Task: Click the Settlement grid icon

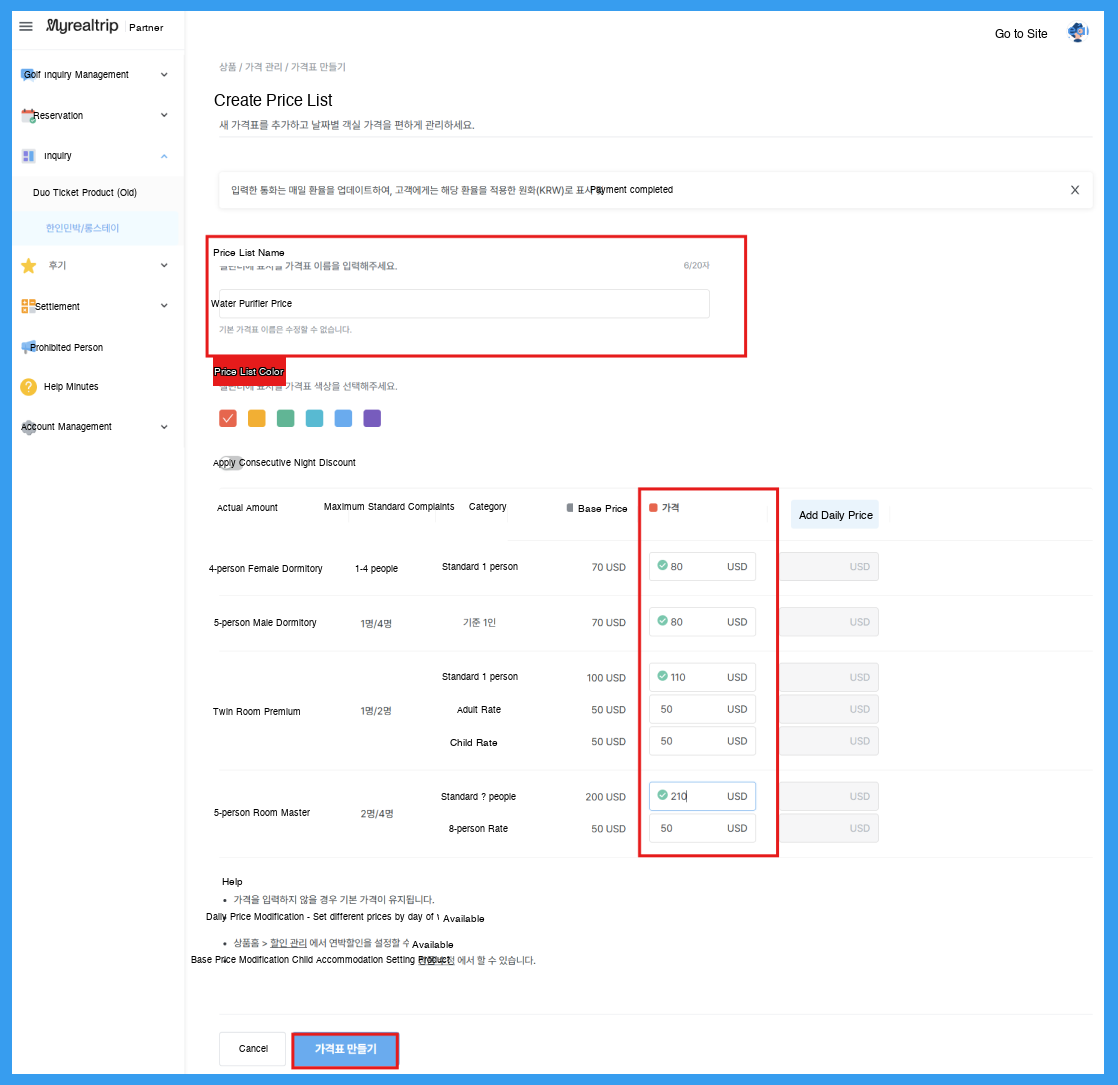Action: (x=28, y=306)
